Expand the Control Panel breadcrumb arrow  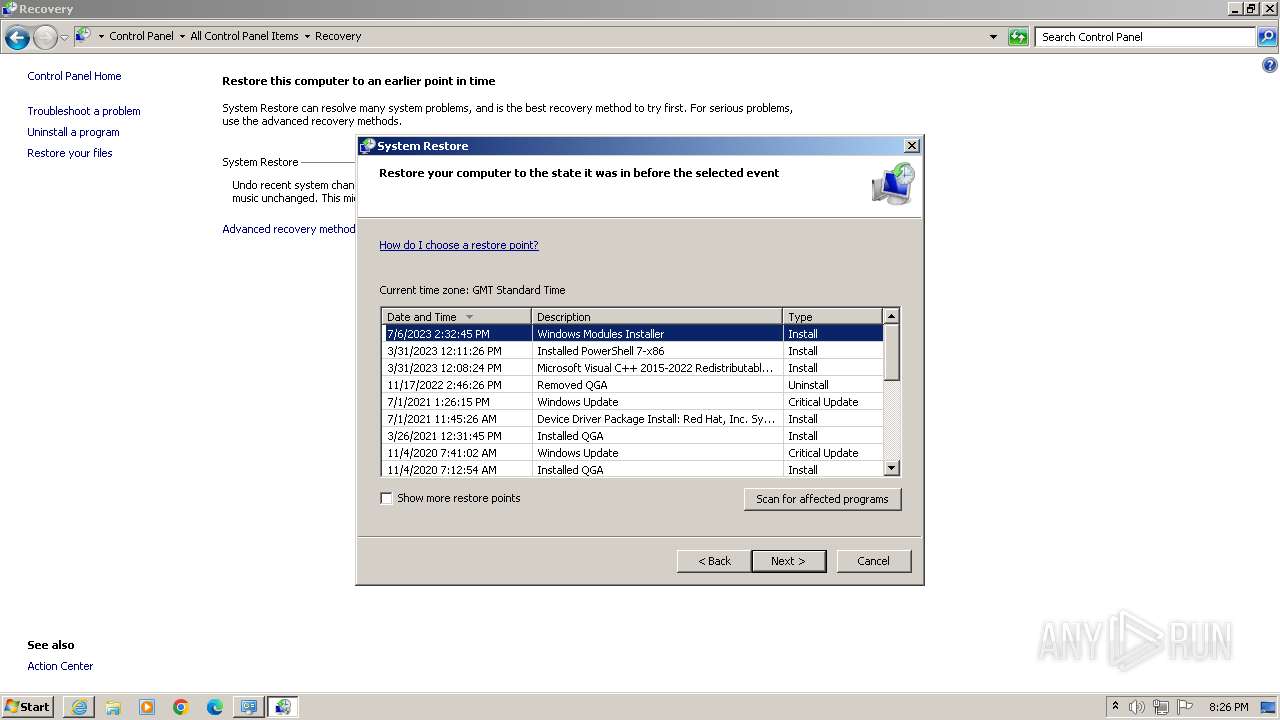click(x=182, y=36)
